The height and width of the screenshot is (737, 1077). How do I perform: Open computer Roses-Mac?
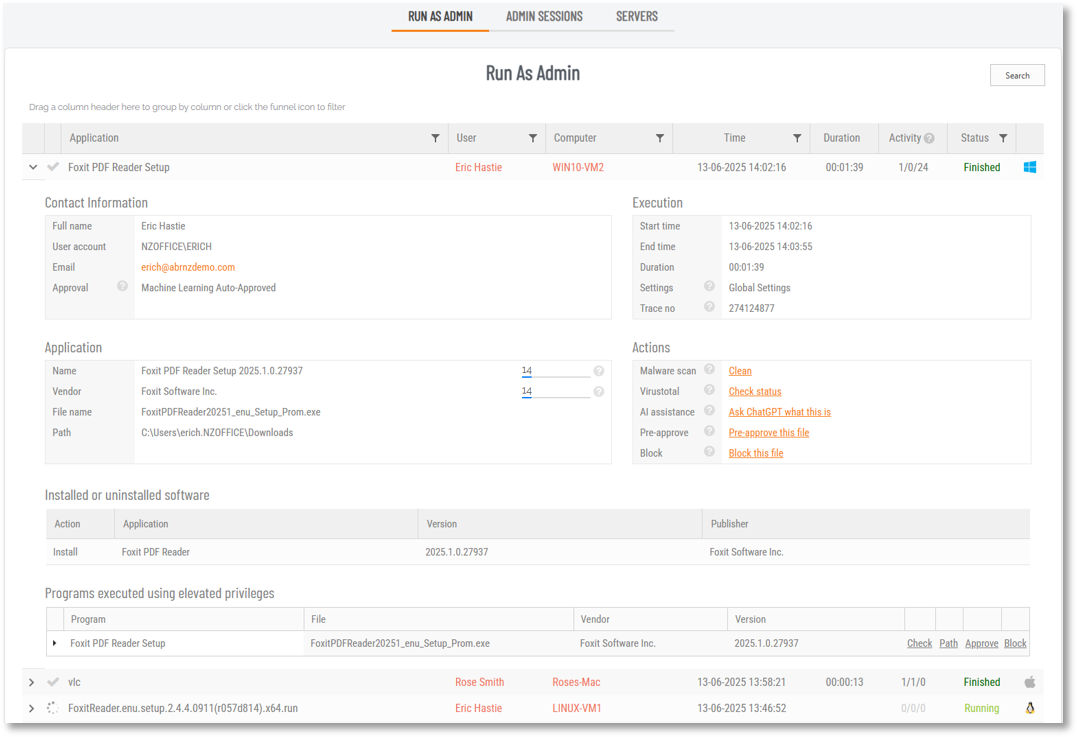576,682
